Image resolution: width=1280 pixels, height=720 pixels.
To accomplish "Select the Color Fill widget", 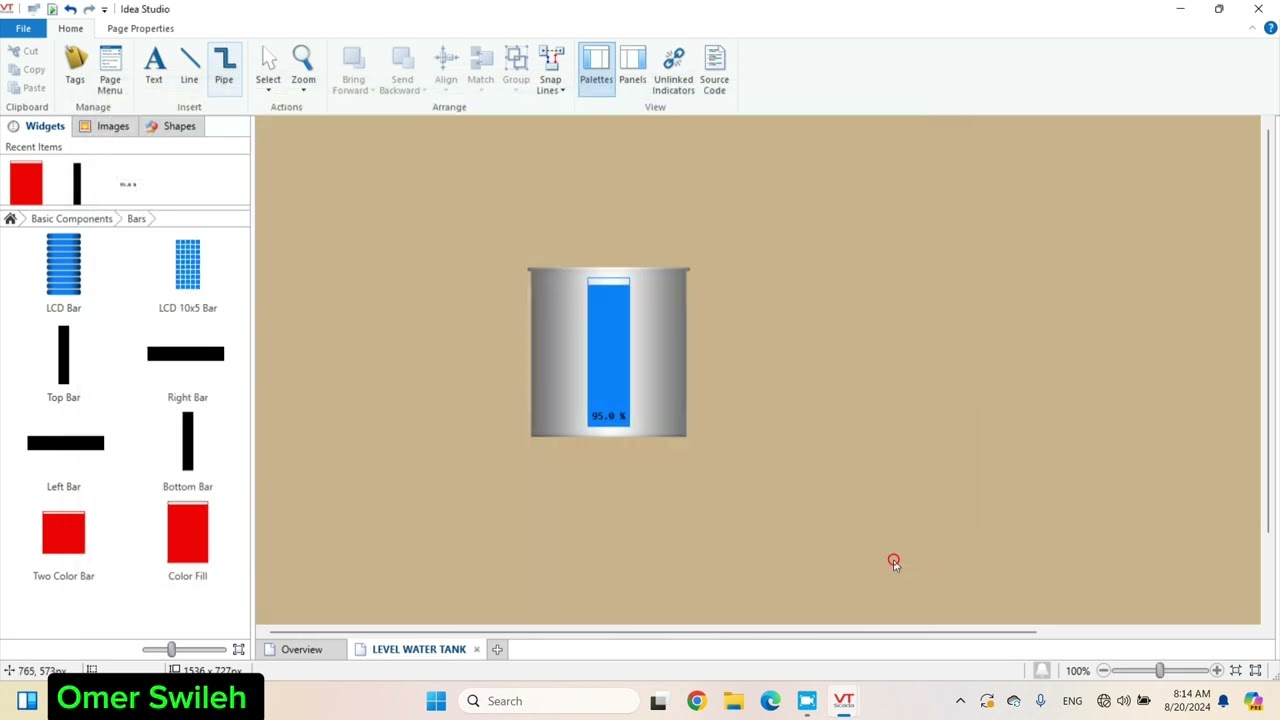I will (187, 542).
